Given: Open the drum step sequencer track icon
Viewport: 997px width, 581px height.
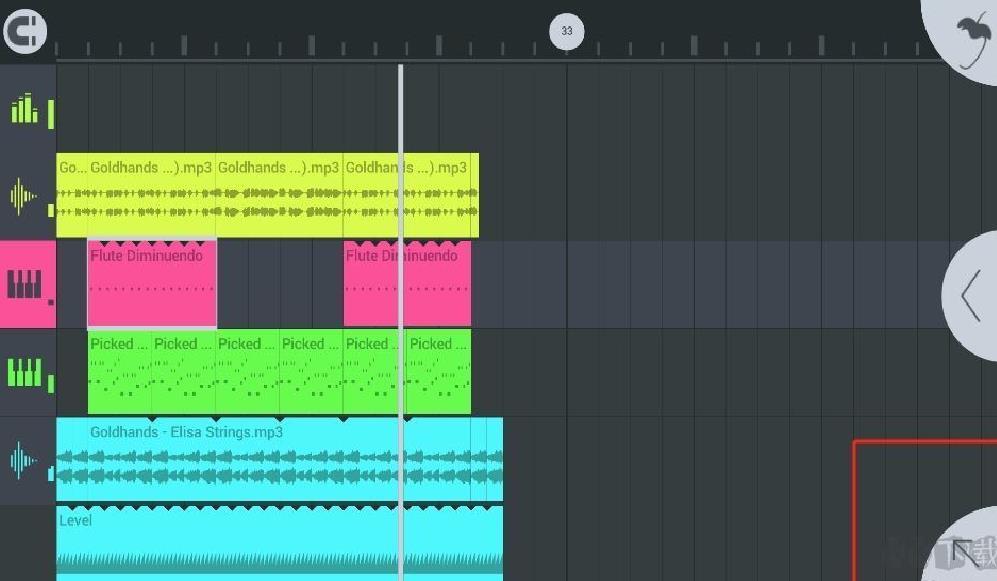Looking at the screenshot, I should pos(24,108).
